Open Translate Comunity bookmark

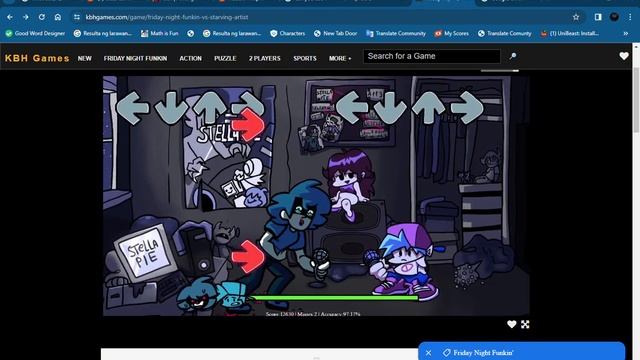tap(504, 33)
